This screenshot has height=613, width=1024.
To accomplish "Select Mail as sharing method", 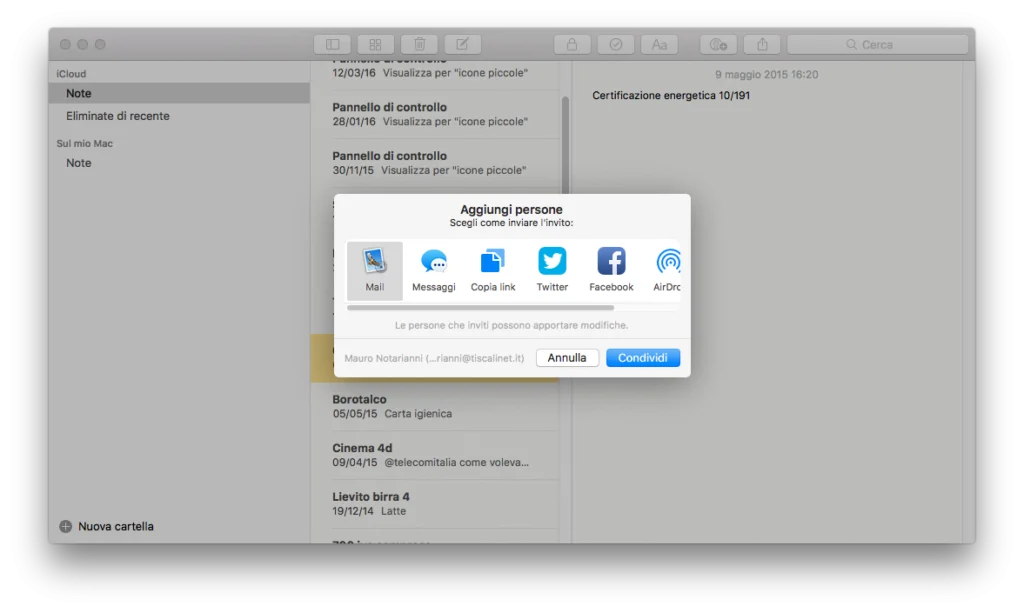I will [x=374, y=268].
